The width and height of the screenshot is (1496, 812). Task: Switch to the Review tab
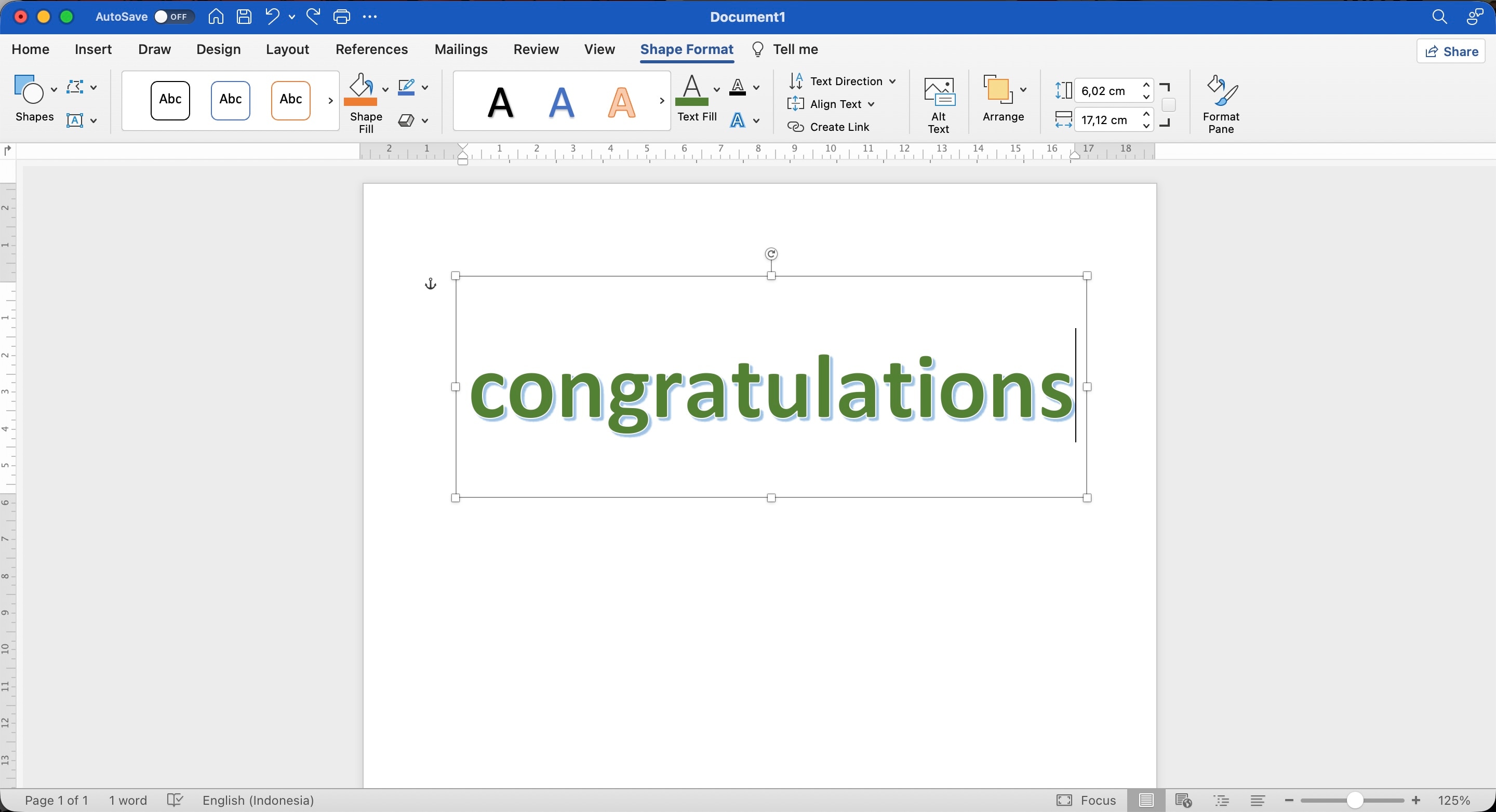point(536,49)
